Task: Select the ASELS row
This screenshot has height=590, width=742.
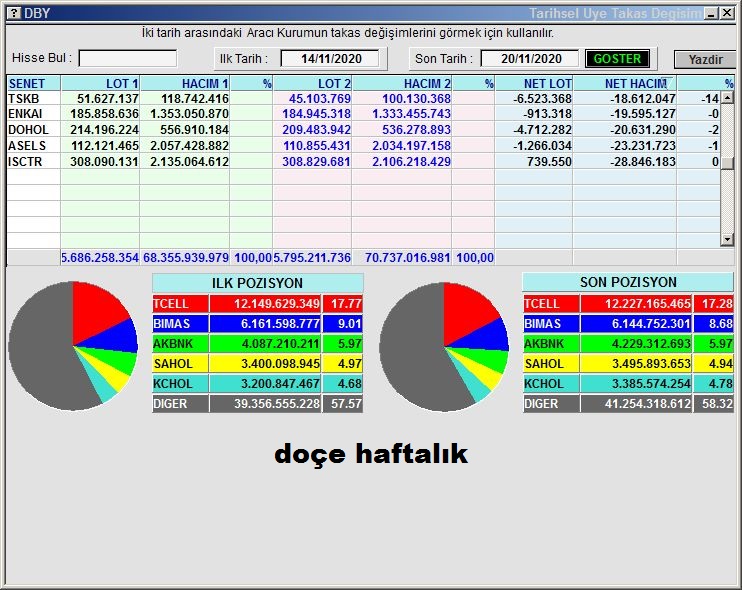Action: click(363, 146)
